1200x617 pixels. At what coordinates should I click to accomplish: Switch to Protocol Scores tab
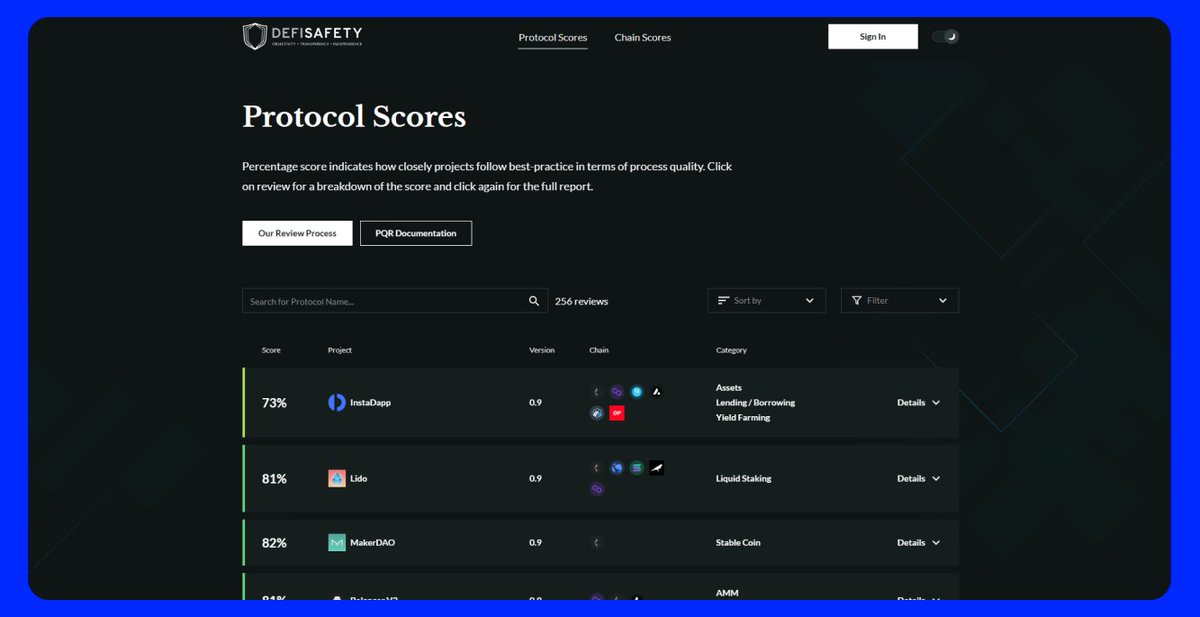[553, 38]
